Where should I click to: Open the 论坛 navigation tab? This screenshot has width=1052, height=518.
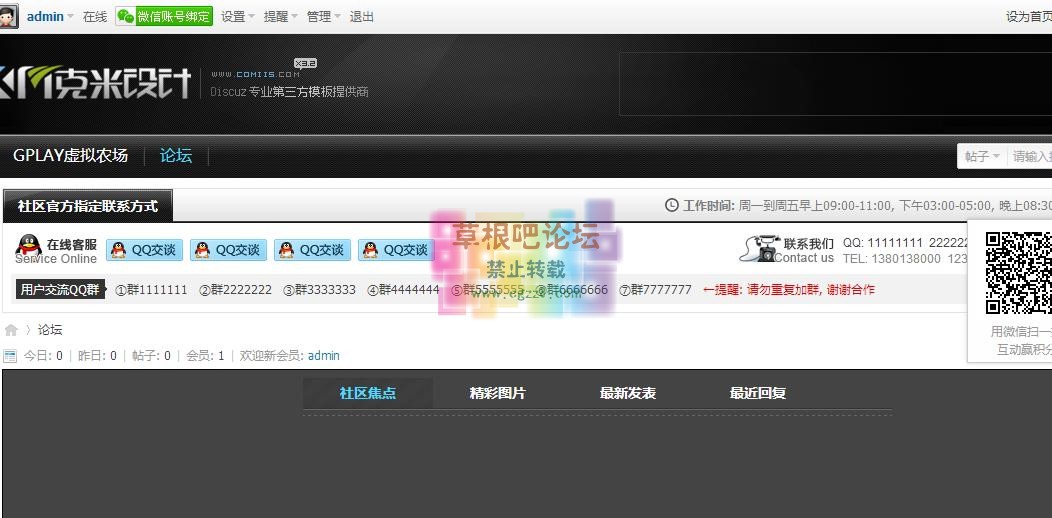(176, 156)
